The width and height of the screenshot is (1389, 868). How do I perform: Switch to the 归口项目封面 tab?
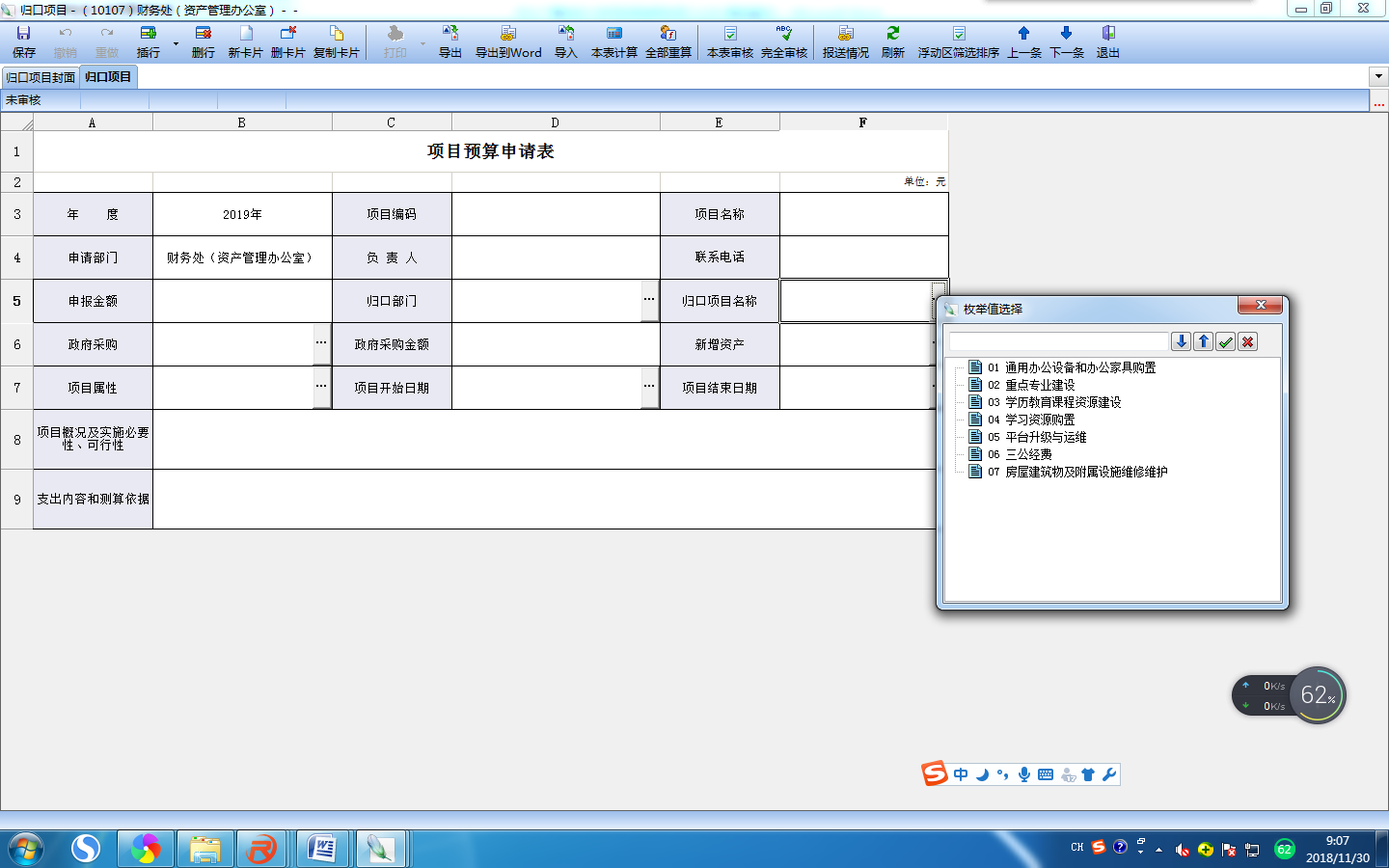pyautogui.click(x=41, y=77)
